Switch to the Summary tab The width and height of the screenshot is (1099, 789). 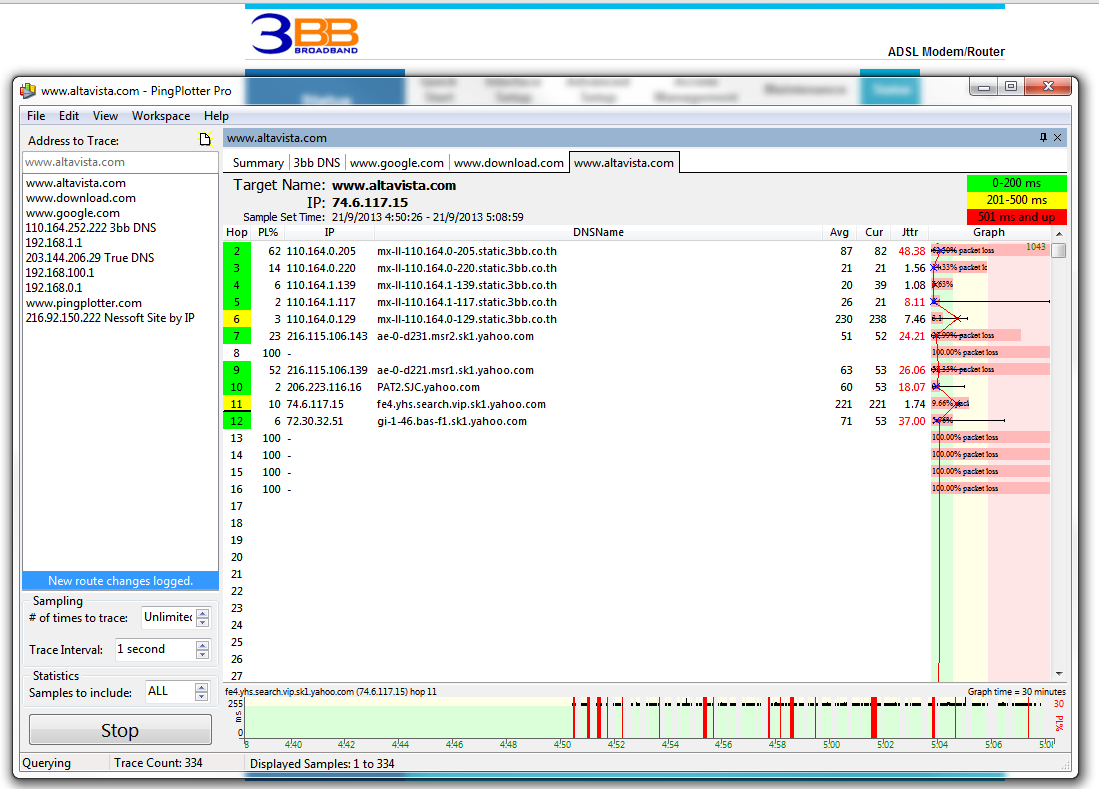click(x=258, y=163)
